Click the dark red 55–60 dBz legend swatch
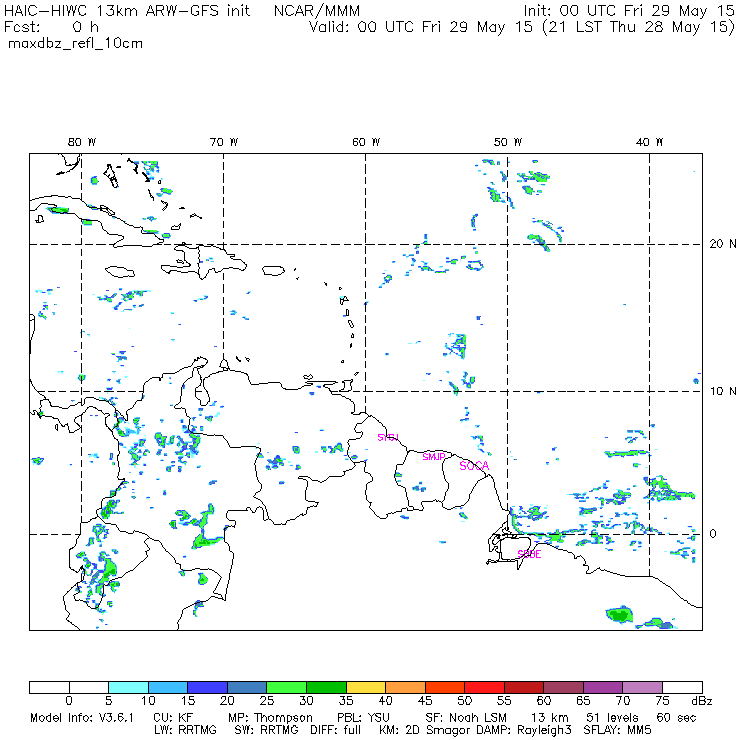Image resolution: width=740 pixels, height=740 pixels. [x=524, y=687]
